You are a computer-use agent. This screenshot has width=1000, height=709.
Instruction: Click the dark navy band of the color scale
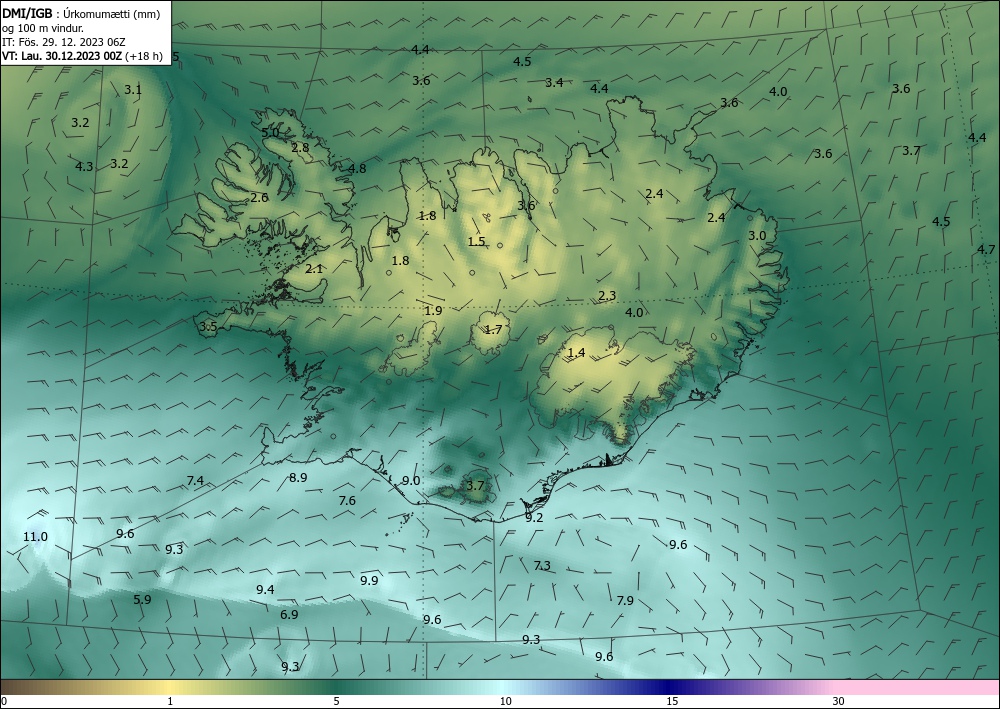coord(666,687)
